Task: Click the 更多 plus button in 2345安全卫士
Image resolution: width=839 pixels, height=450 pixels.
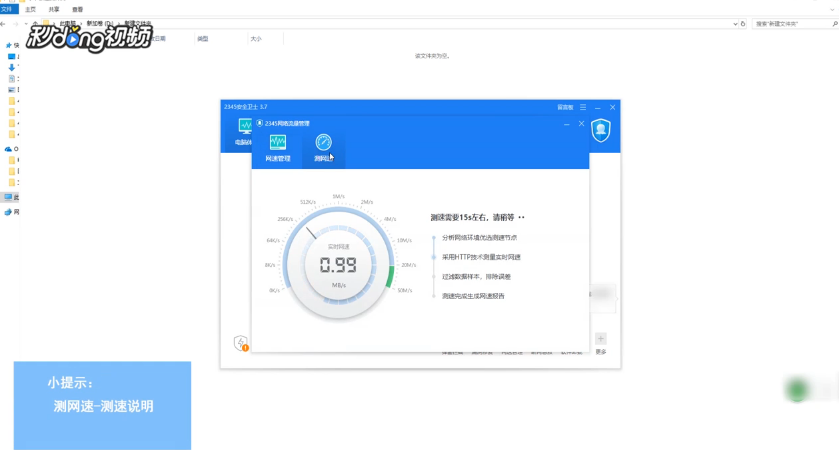Action: tap(600, 339)
